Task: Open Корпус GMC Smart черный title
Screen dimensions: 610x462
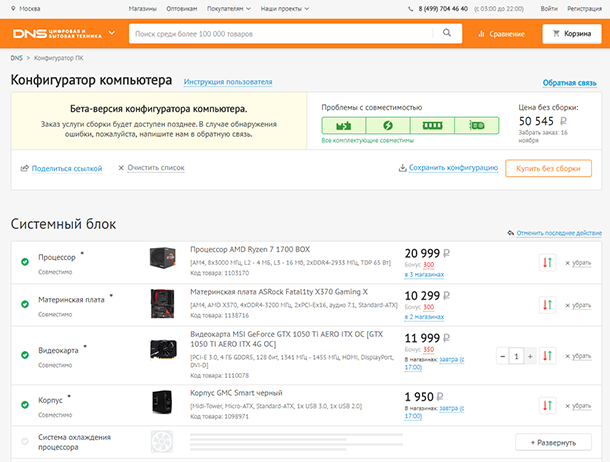Action: point(236,393)
